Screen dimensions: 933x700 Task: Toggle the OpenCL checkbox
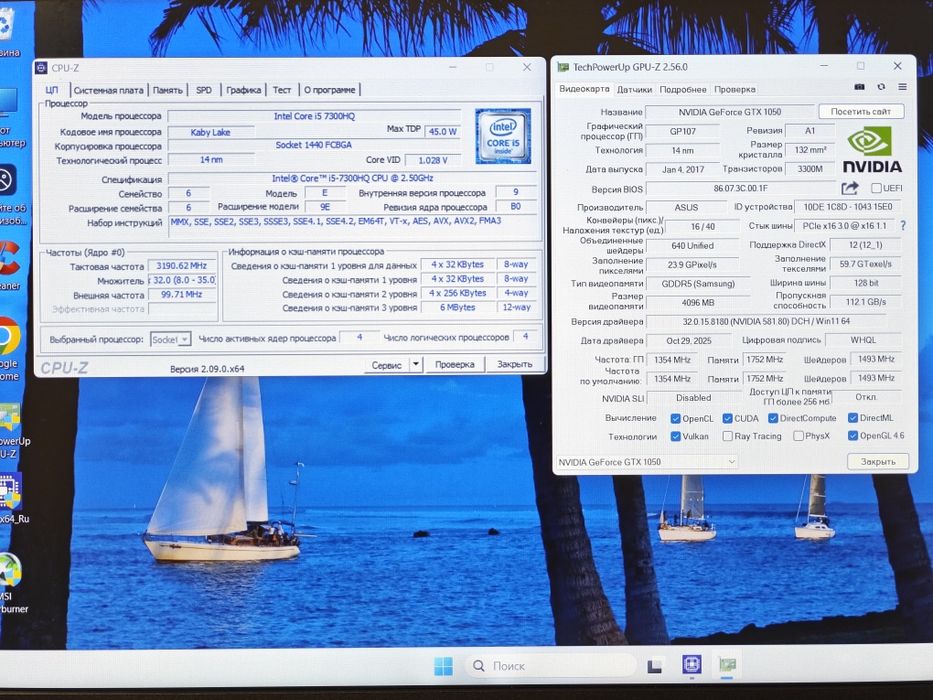click(x=675, y=418)
